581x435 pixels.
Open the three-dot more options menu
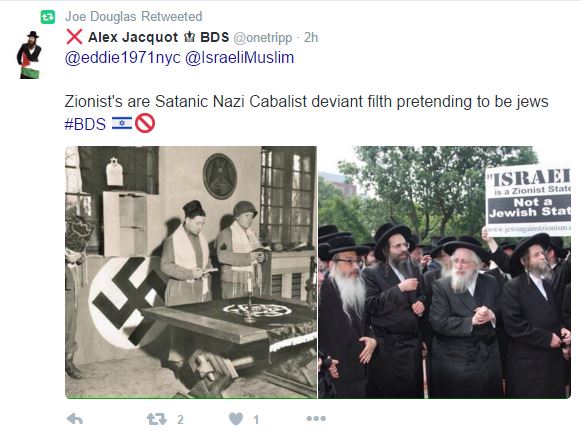(316, 419)
